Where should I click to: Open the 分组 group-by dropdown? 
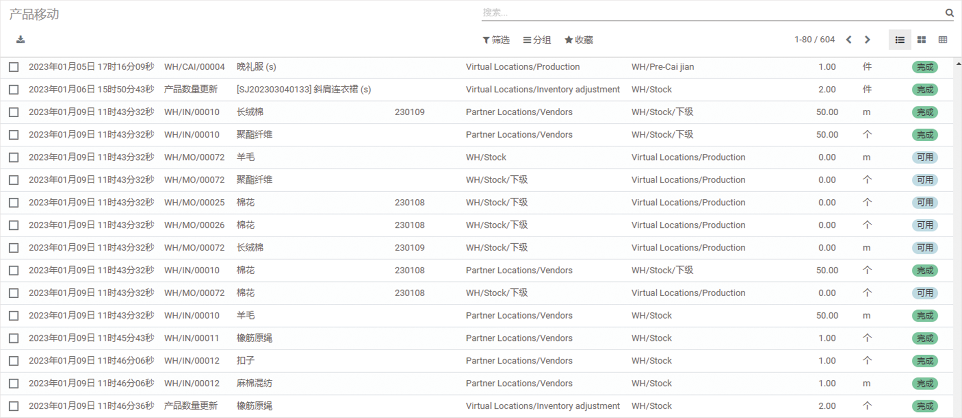coord(537,40)
